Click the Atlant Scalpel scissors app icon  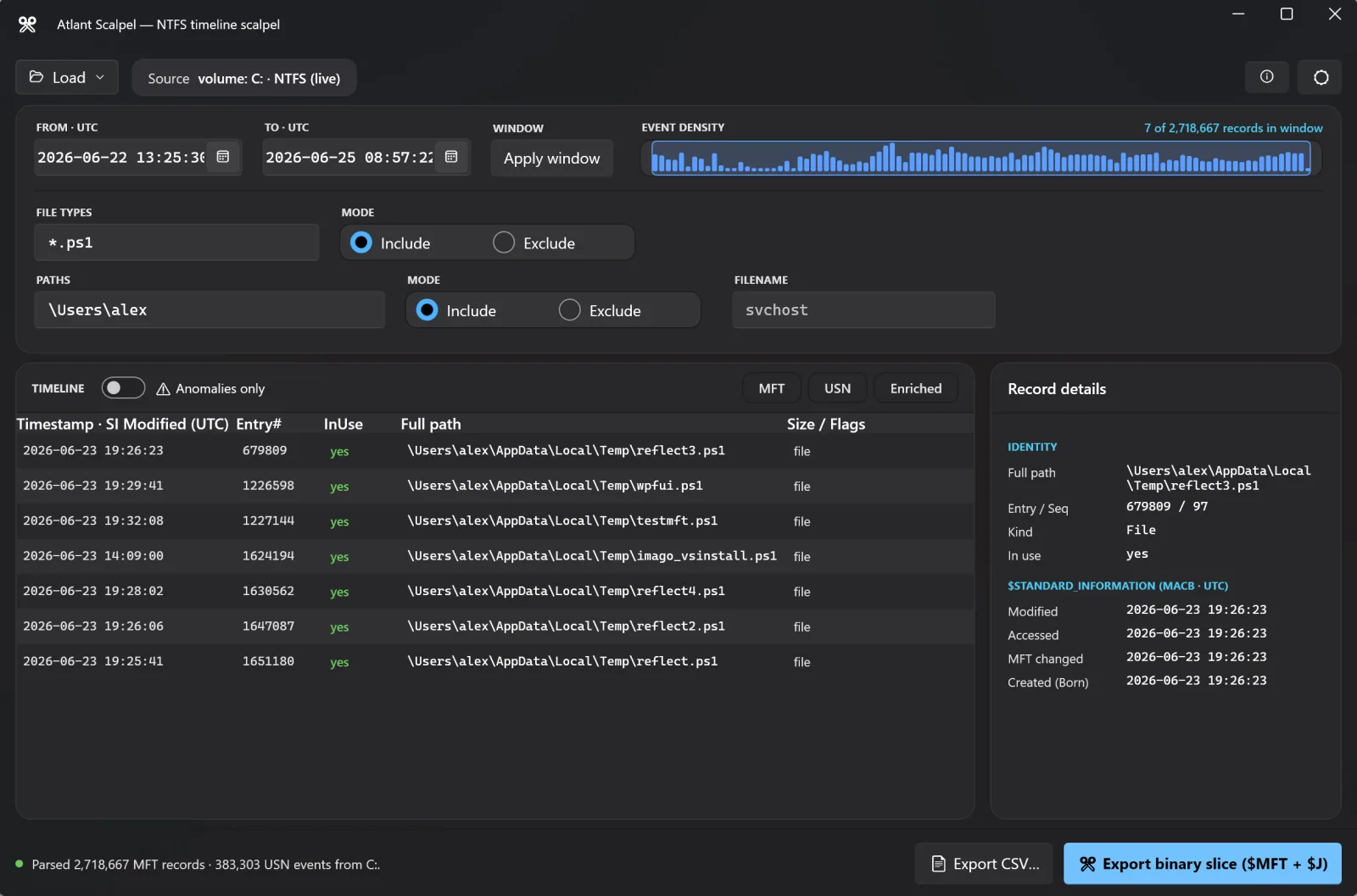click(27, 25)
